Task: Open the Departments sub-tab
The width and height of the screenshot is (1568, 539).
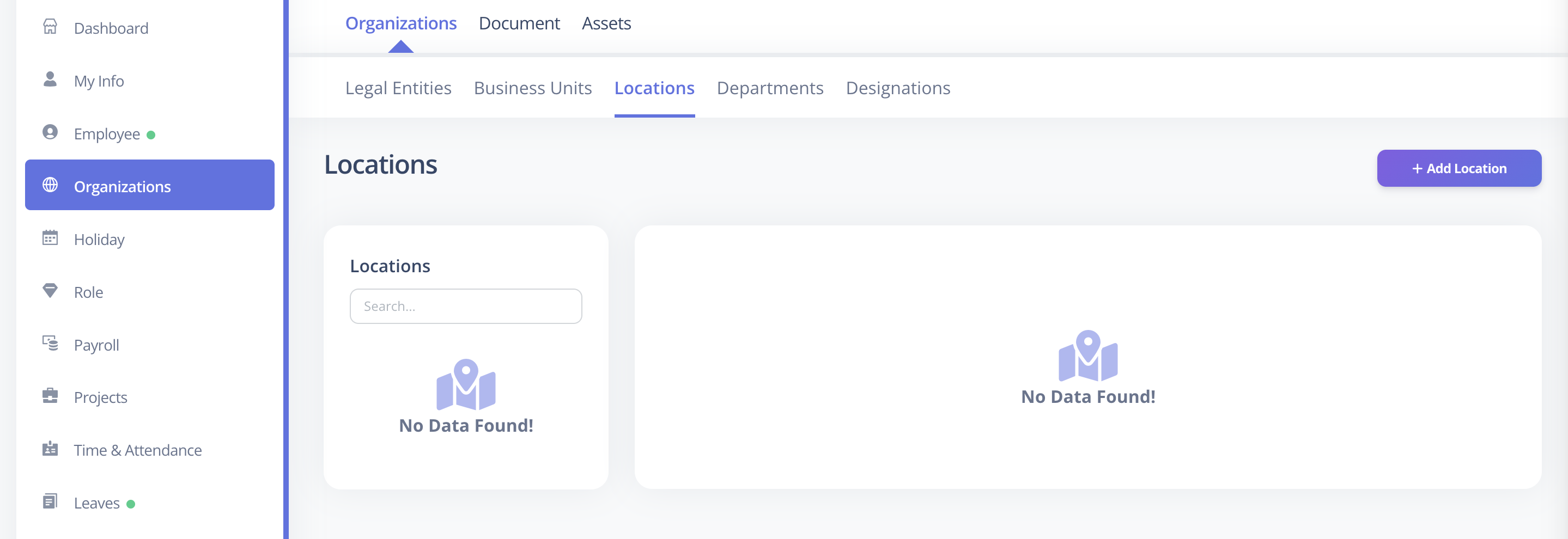Action: pos(770,88)
